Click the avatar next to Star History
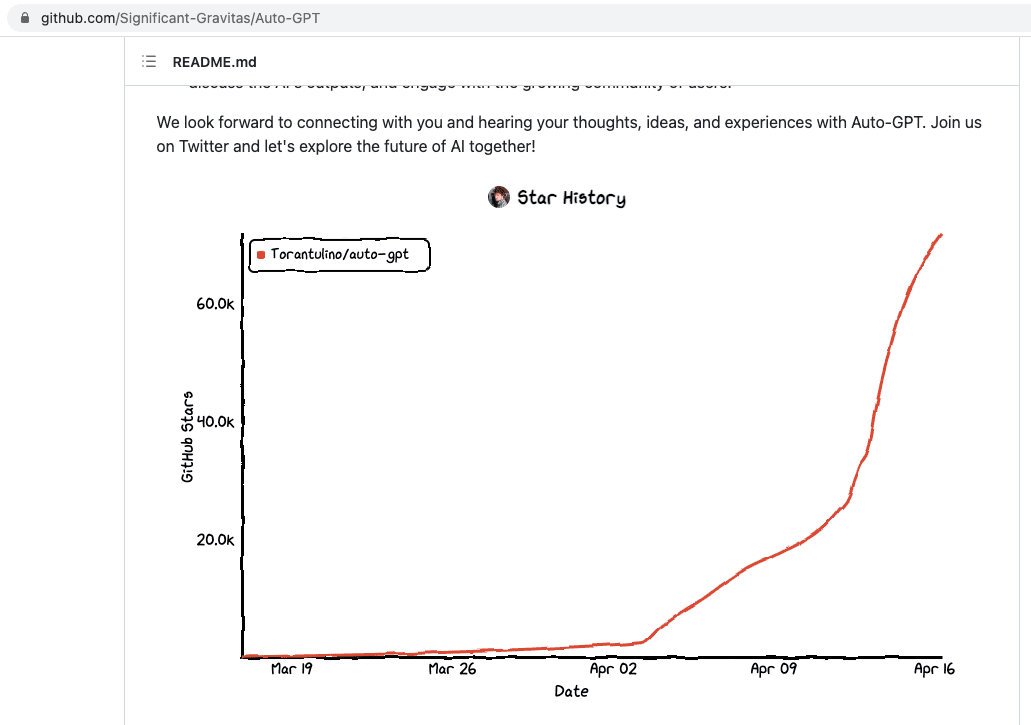The width and height of the screenshot is (1031, 725). tap(499, 197)
